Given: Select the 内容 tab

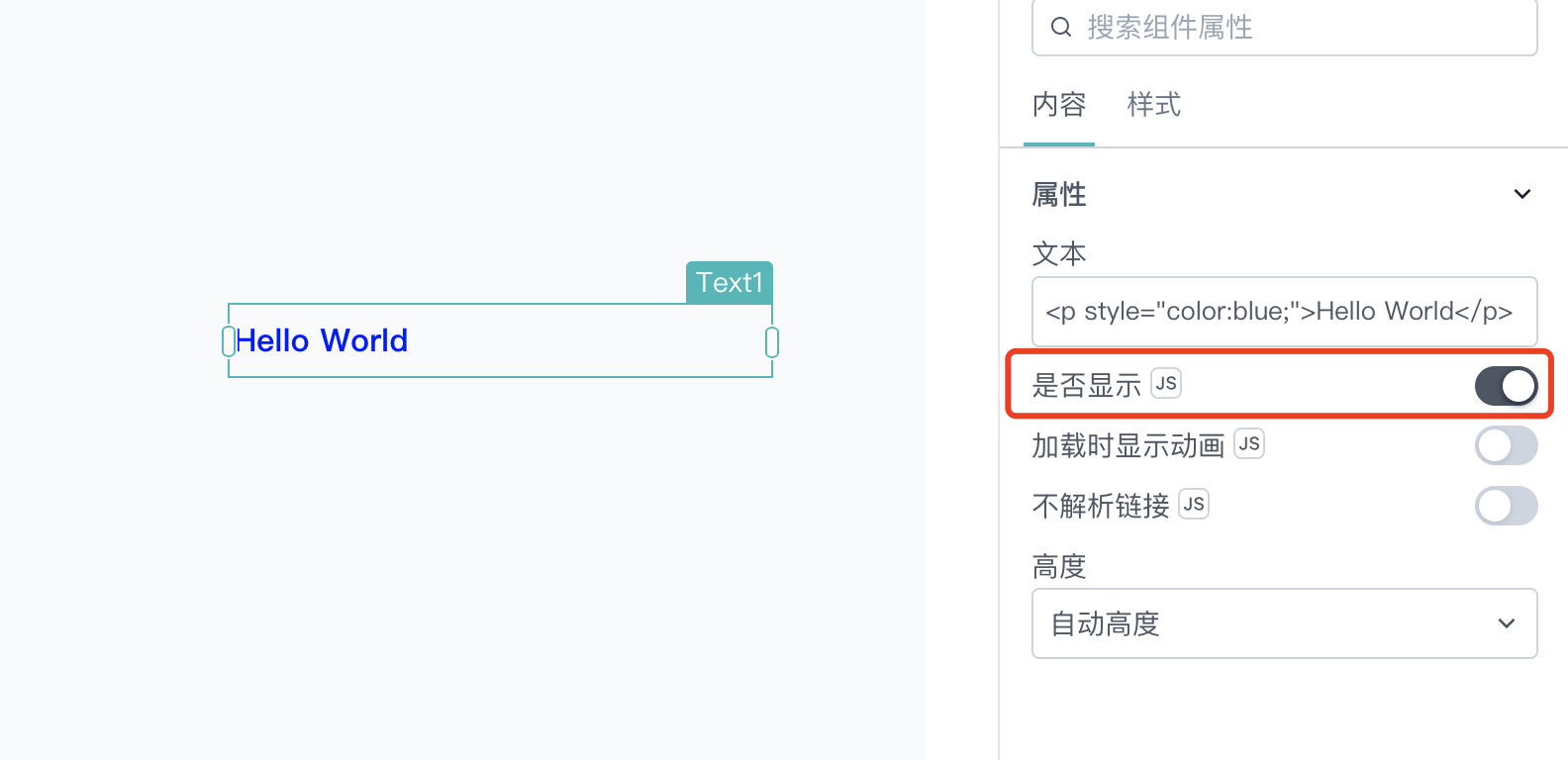Looking at the screenshot, I should (1059, 105).
